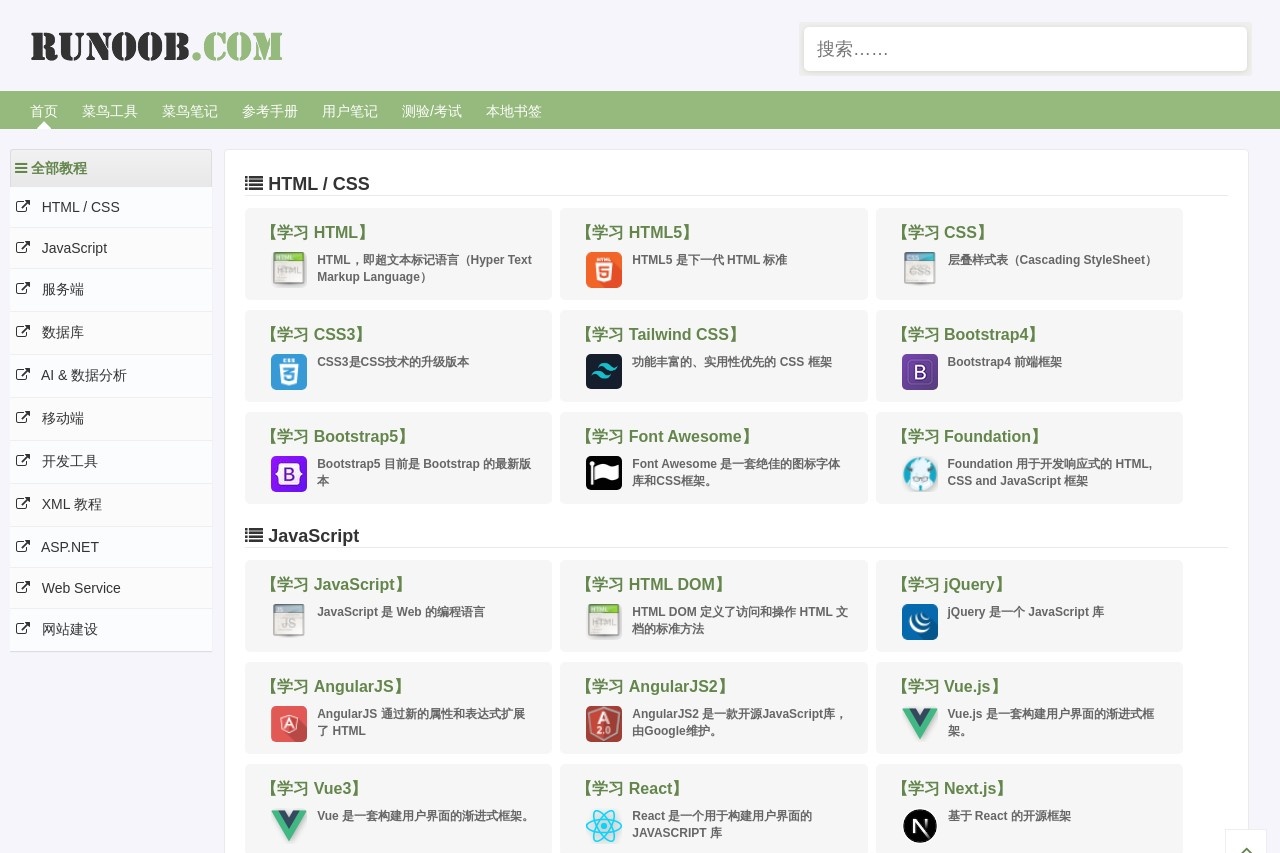Open the 菜鸟工具 navigation item
Image resolution: width=1280 pixels, height=853 pixels.
(x=110, y=111)
